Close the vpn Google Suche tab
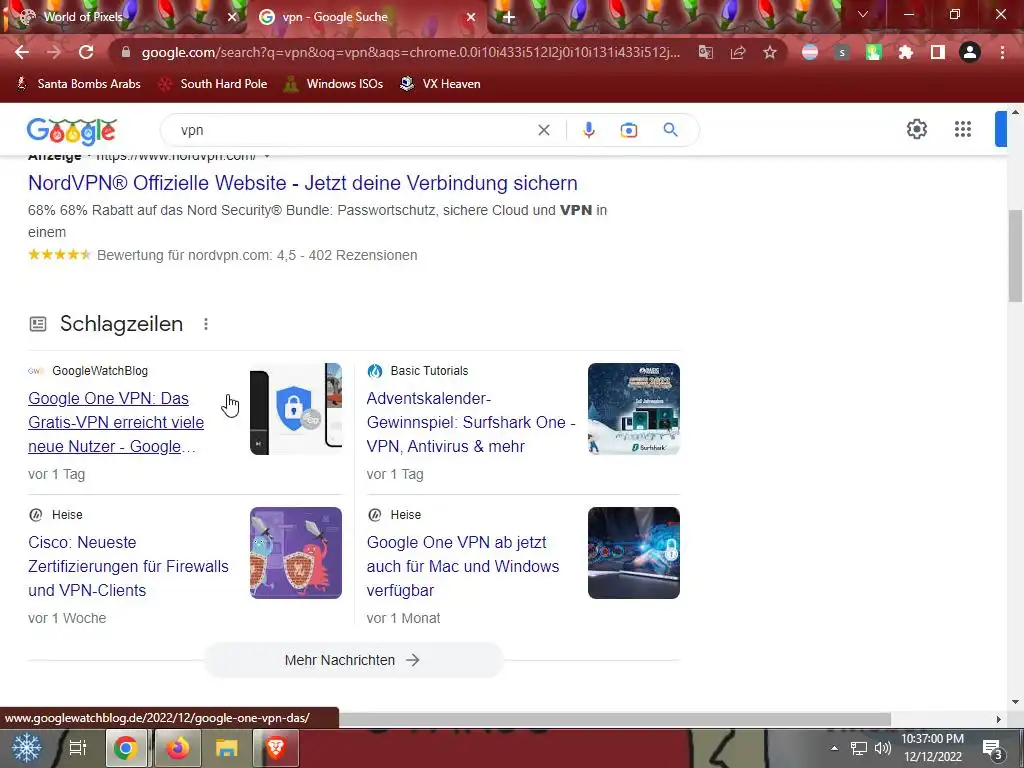1024x768 pixels. [x=471, y=18]
